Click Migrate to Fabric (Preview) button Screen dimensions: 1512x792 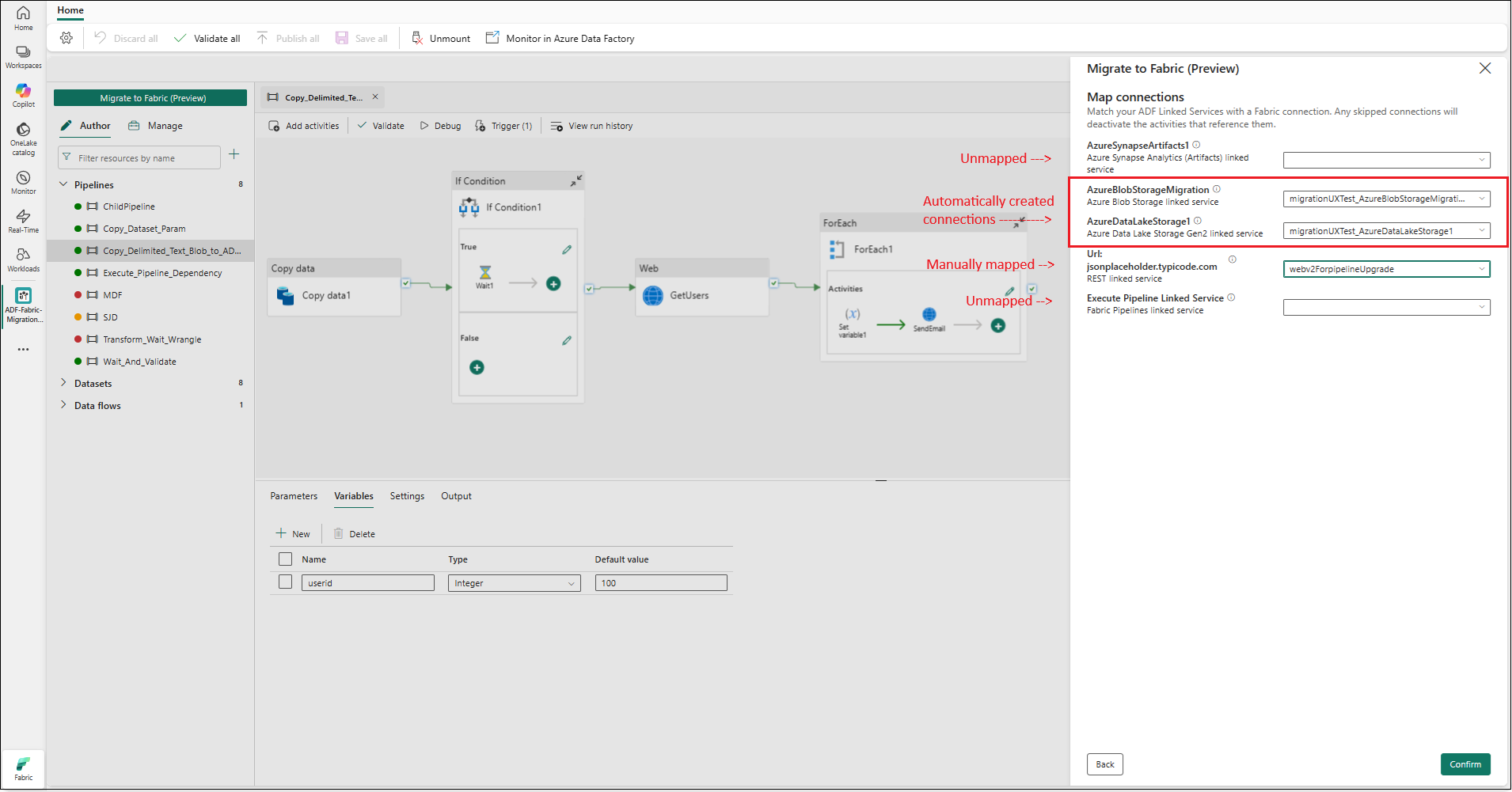click(x=150, y=98)
